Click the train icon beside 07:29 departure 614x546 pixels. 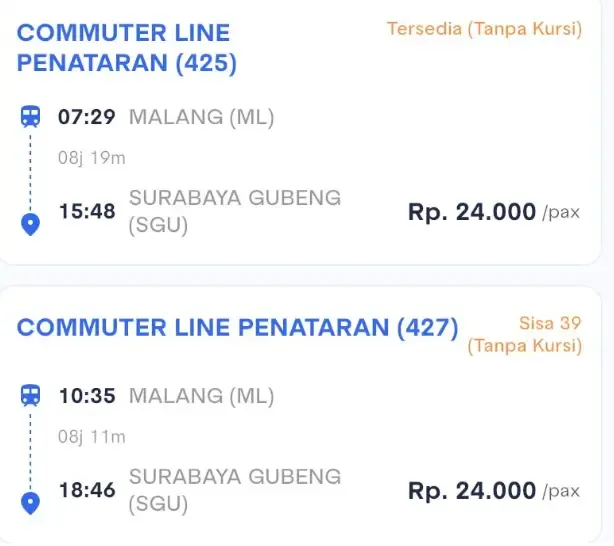point(30,116)
